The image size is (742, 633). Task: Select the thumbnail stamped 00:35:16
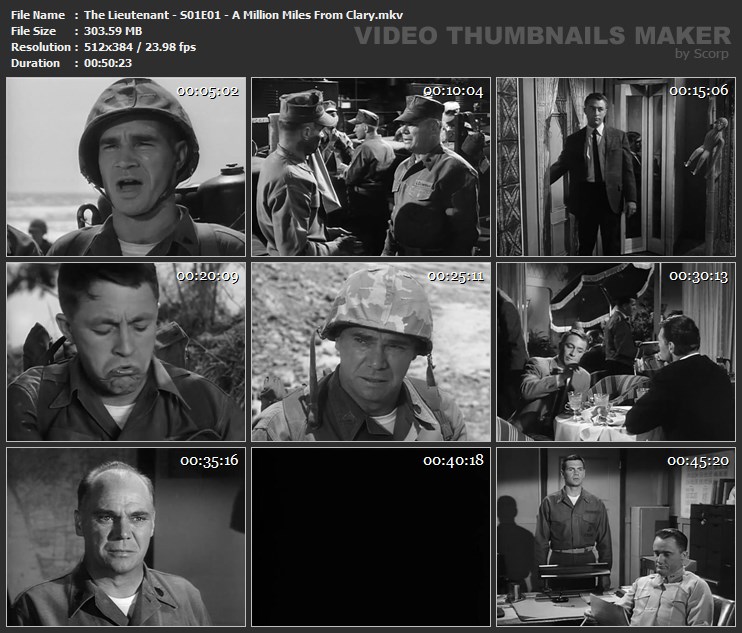pos(126,537)
